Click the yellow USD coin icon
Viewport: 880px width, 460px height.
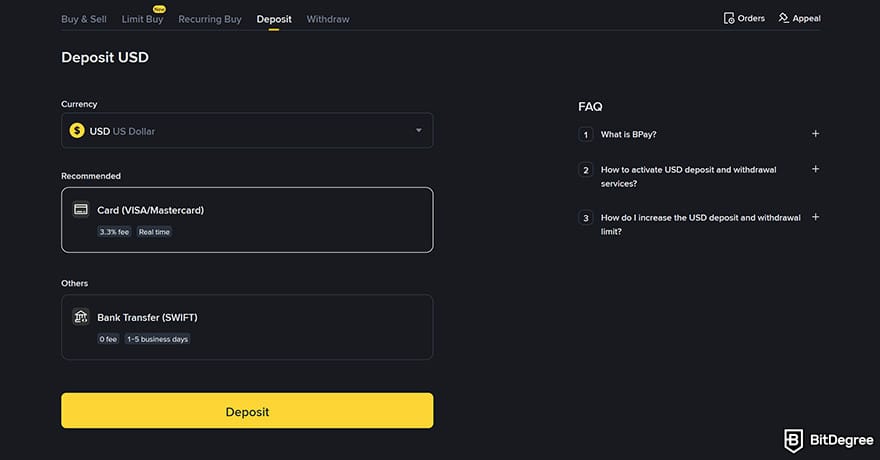[x=77, y=131]
